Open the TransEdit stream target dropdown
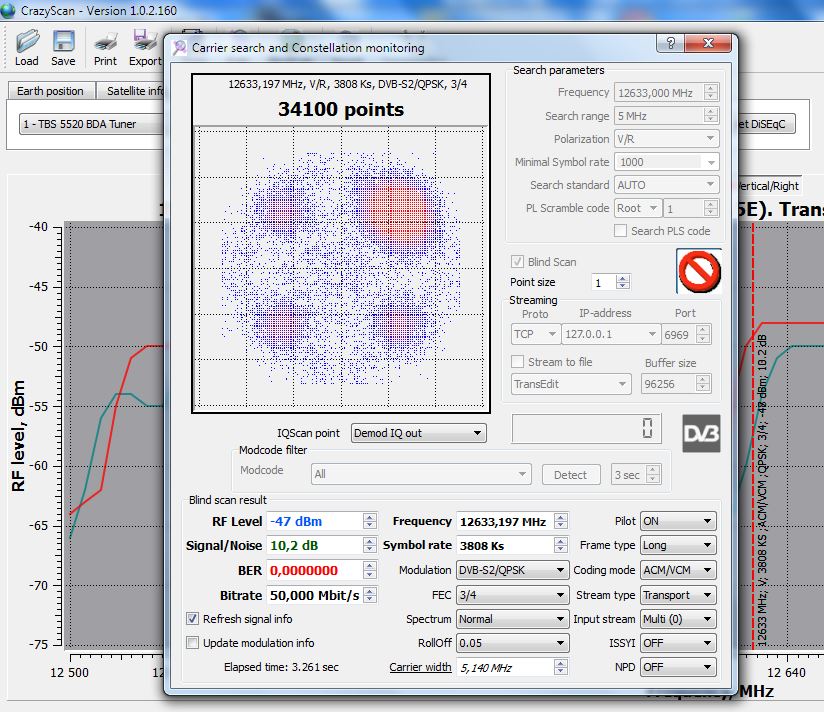This screenshot has width=824, height=712. click(571, 384)
